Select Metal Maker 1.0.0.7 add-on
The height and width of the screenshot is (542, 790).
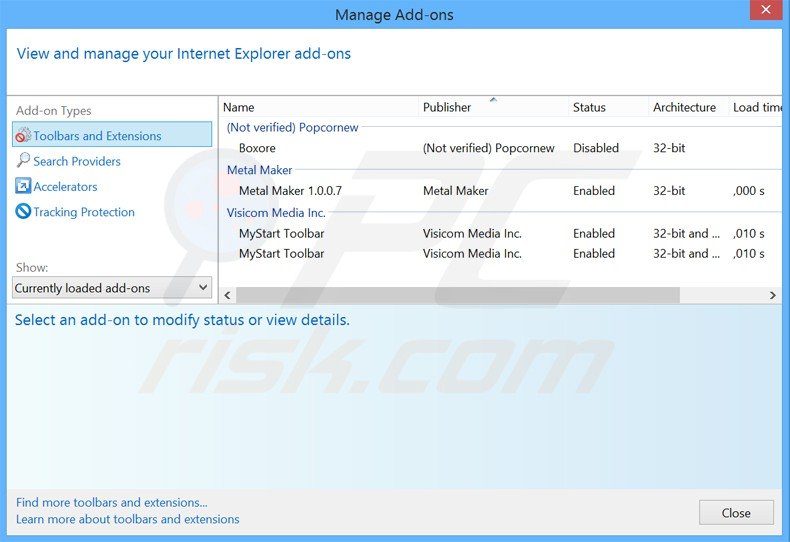[290, 190]
